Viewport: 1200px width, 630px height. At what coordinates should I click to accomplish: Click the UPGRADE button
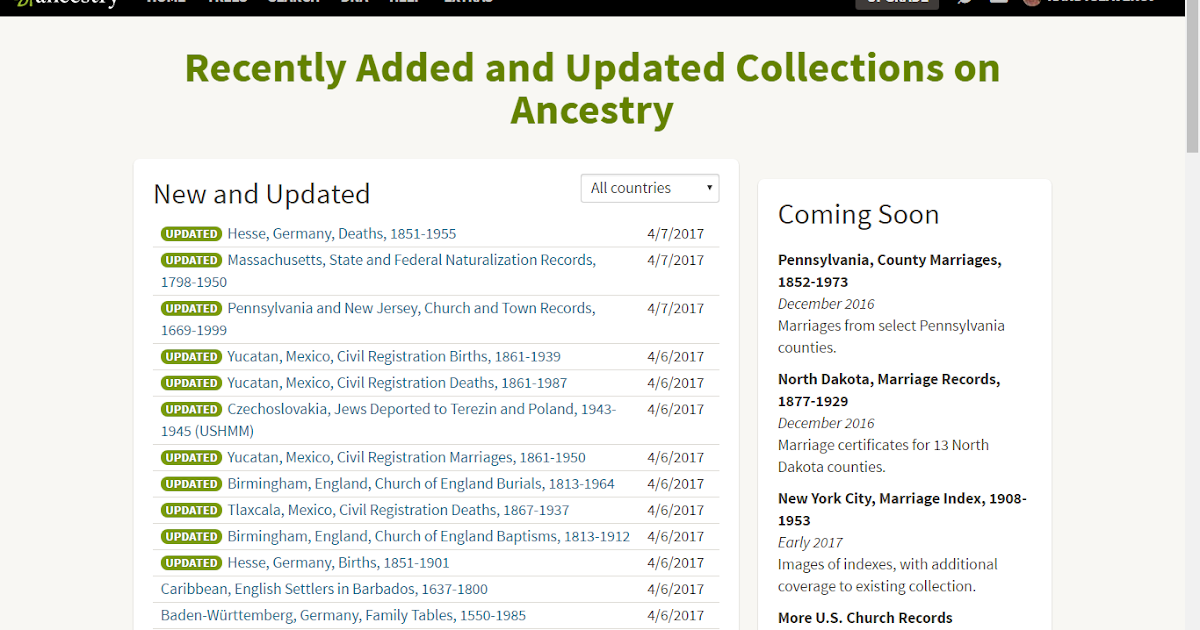click(896, 4)
